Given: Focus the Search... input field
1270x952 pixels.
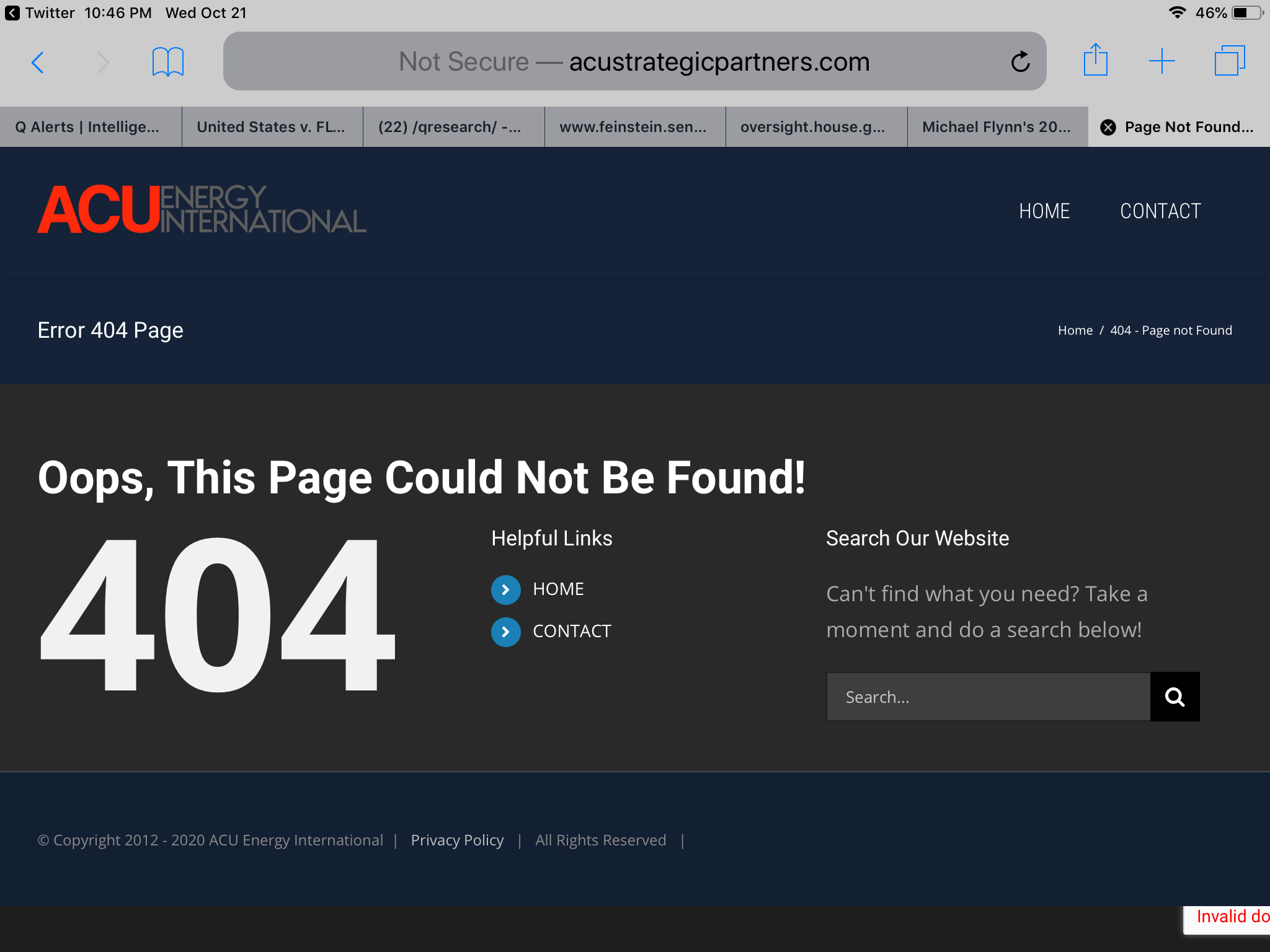Looking at the screenshot, I should coord(988,697).
